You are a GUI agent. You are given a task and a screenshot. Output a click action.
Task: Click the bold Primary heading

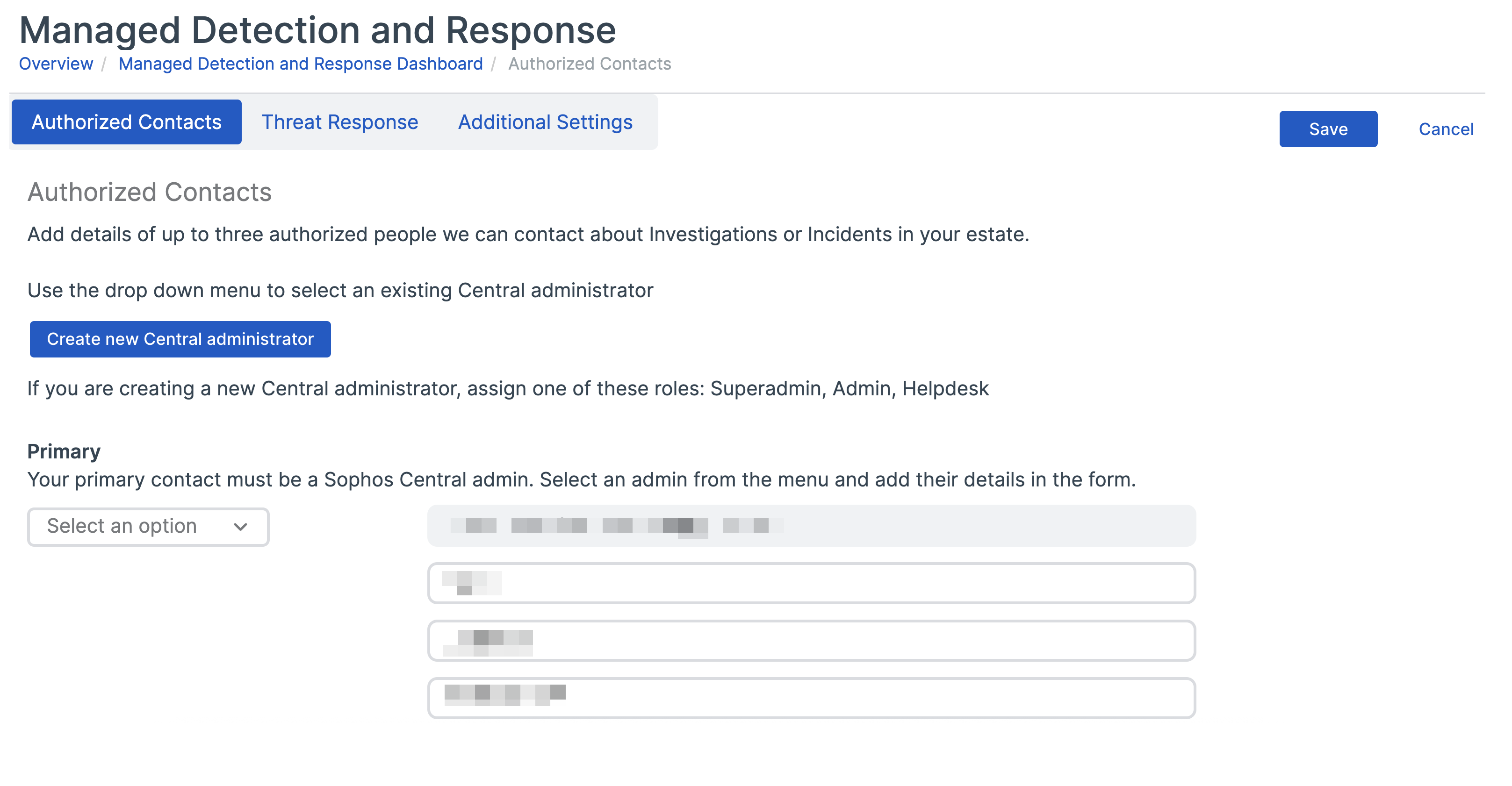click(64, 451)
